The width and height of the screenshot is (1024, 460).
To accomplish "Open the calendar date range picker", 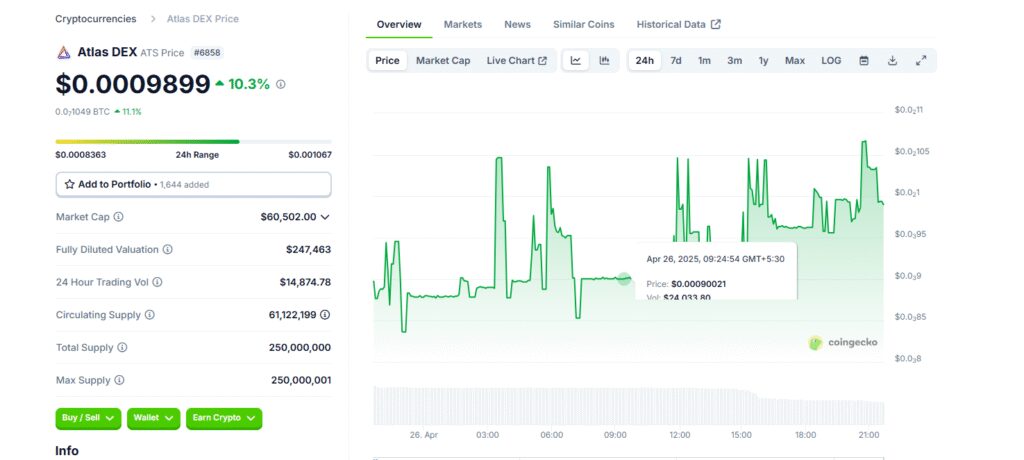I will [864, 61].
